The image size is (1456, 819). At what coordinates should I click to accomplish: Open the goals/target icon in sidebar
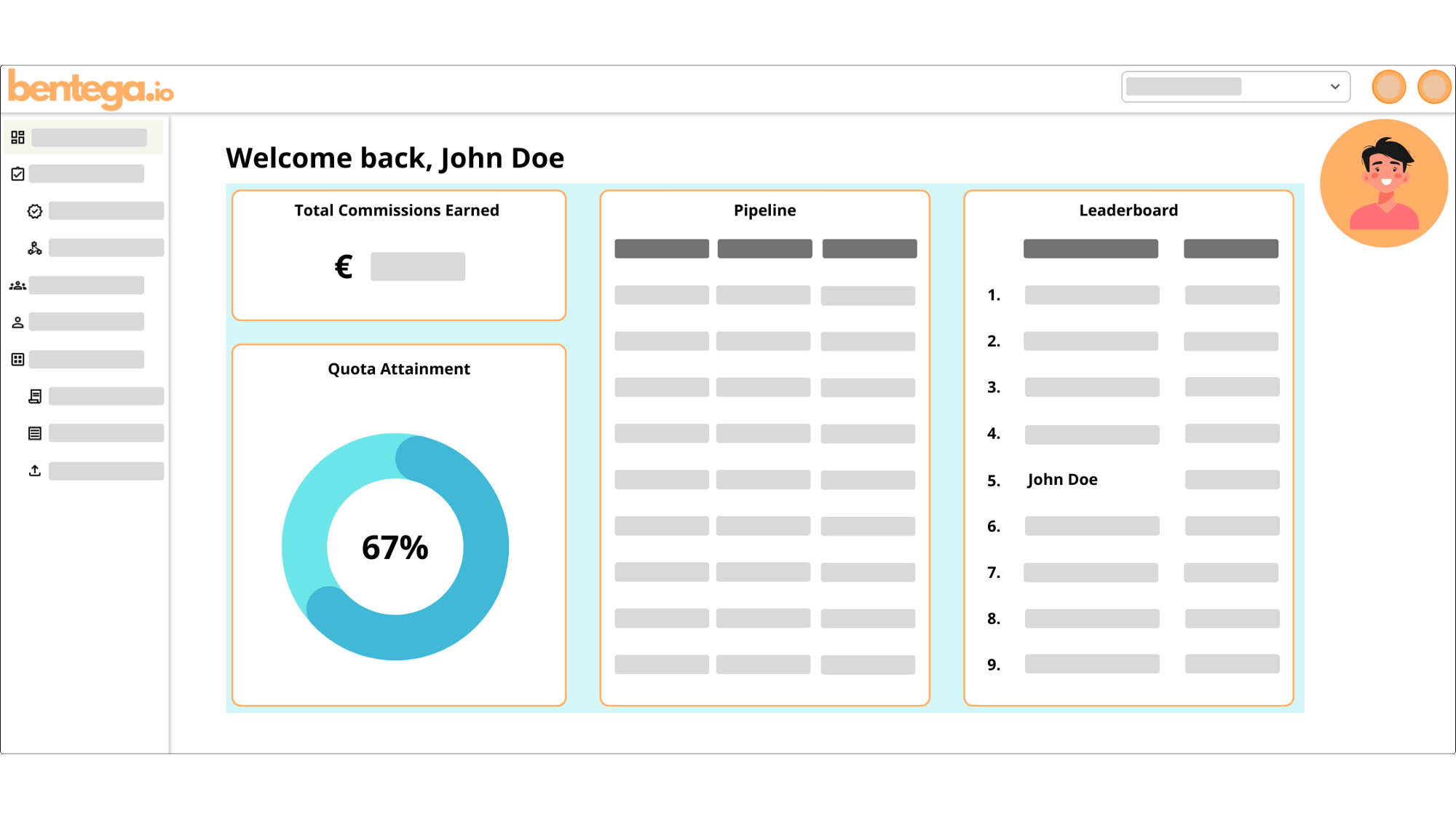tap(34, 211)
